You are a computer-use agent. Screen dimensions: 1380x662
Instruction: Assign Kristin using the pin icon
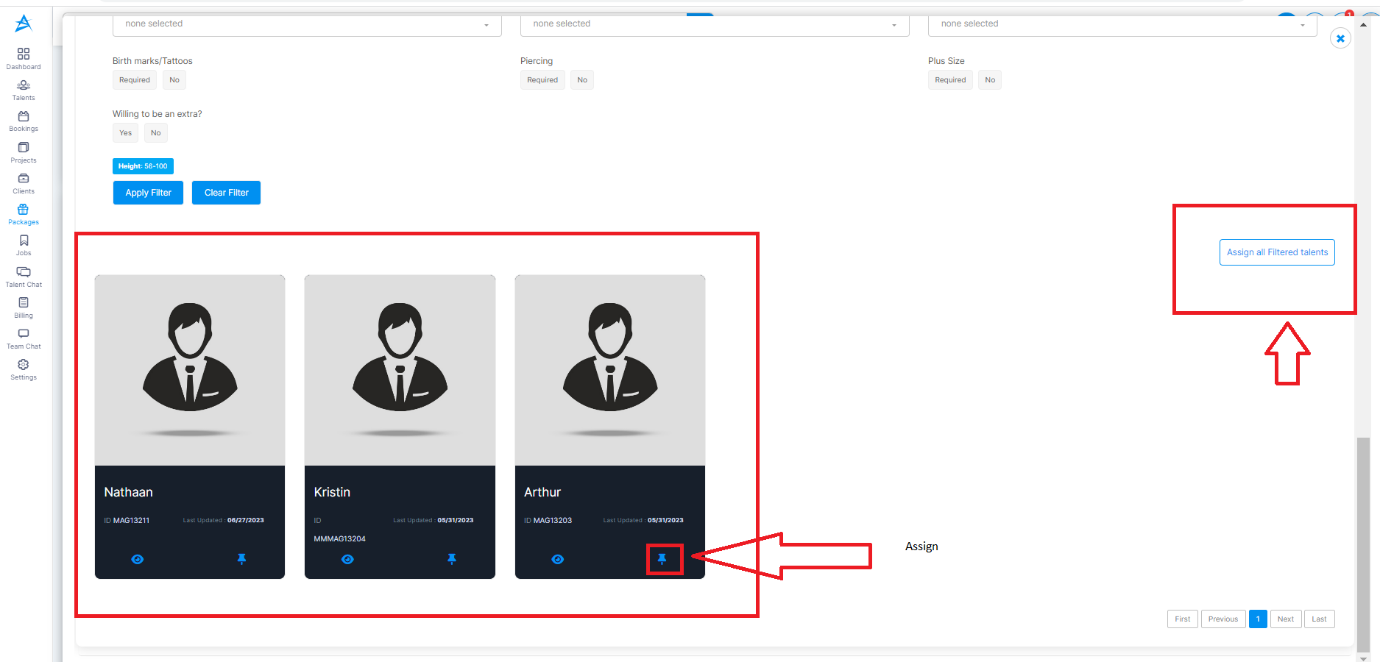pos(451,559)
